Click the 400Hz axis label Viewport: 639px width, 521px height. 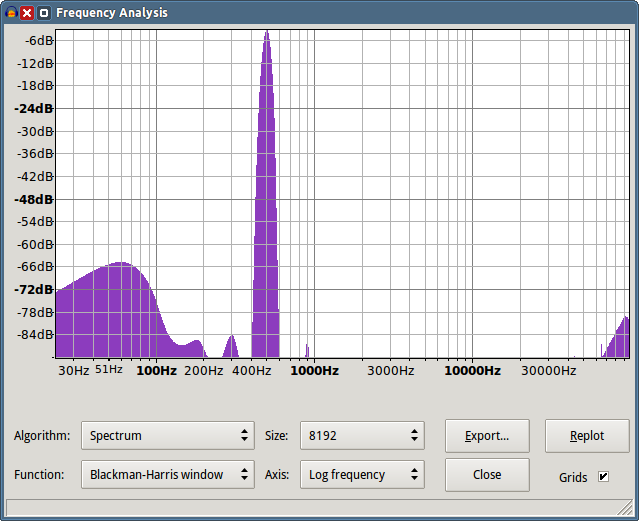[251, 371]
